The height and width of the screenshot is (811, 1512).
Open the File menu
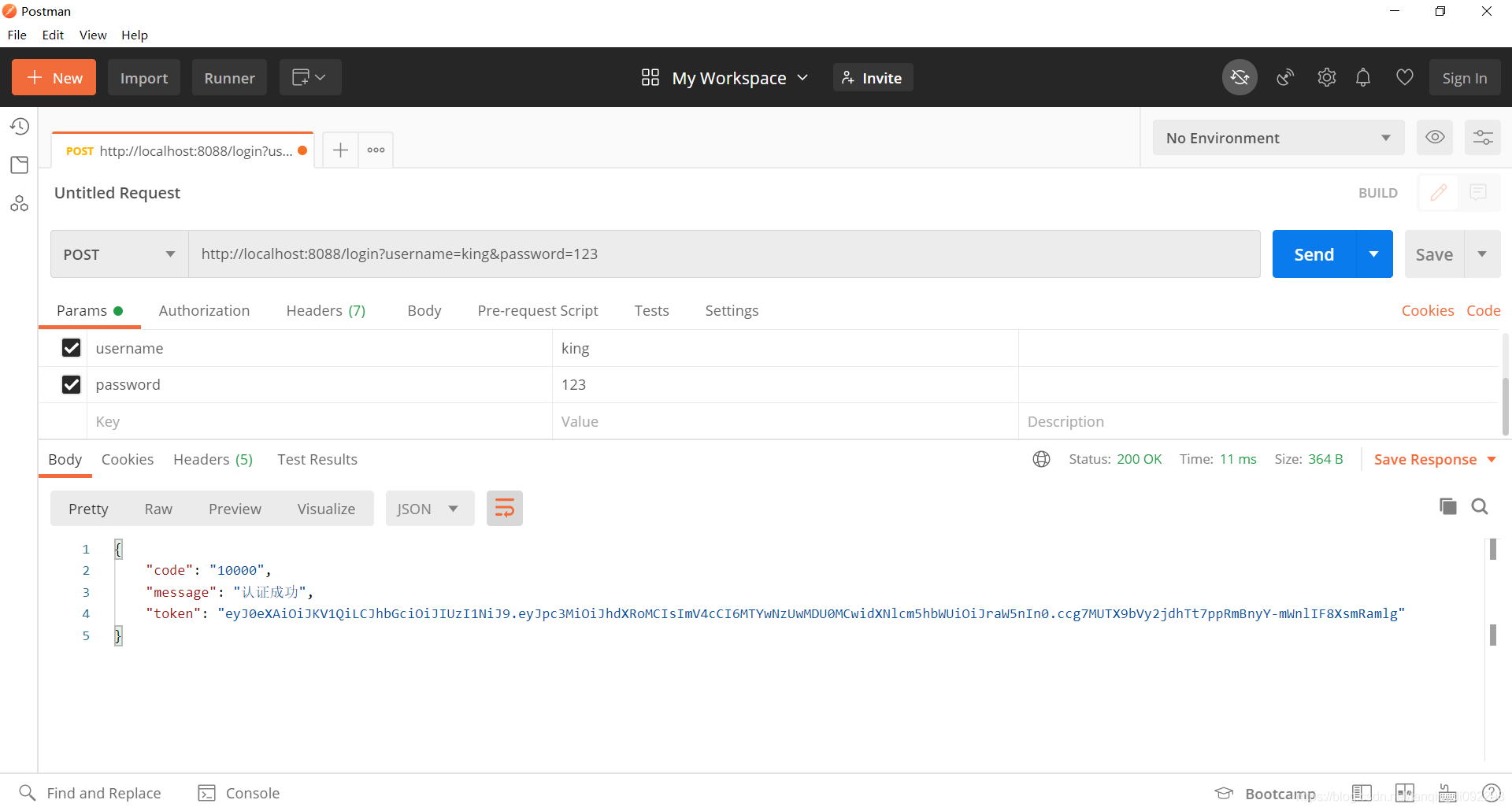[17, 35]
